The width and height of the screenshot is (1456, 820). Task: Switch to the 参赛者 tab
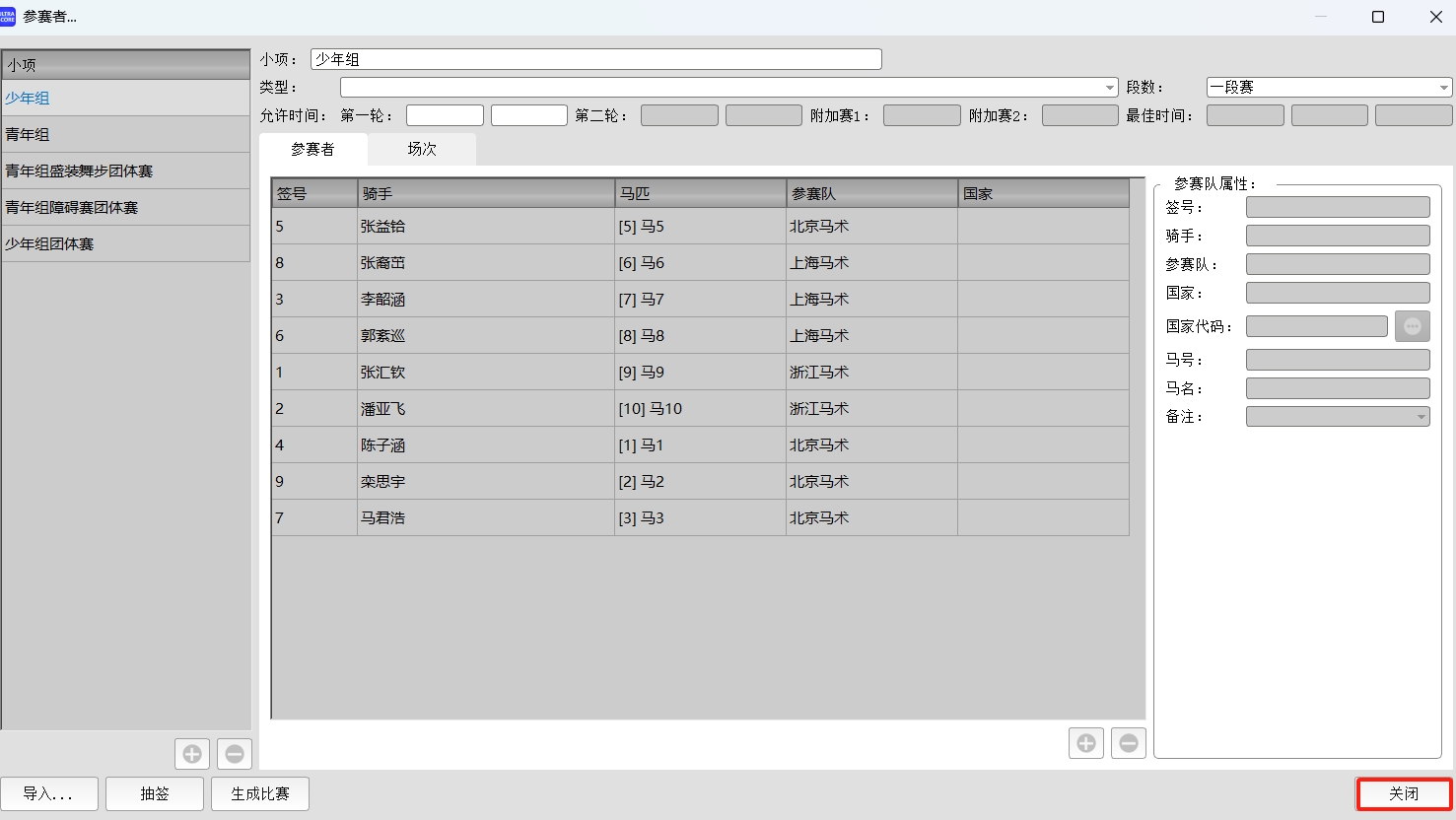click(x=312, y=149)
